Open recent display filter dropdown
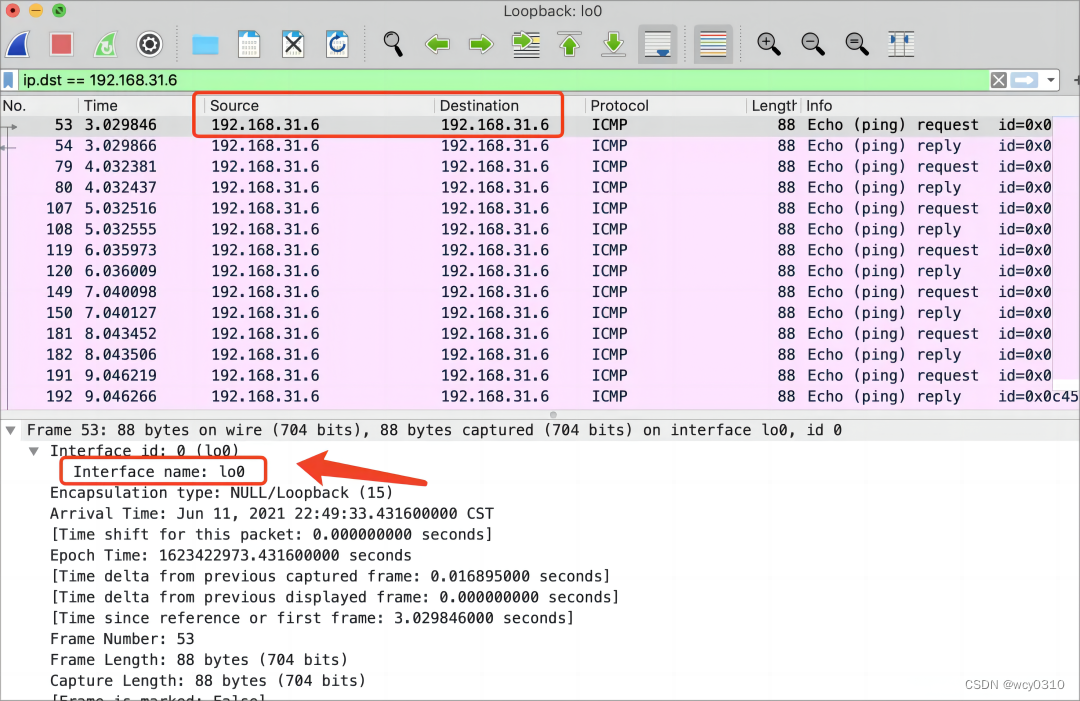 1050,81
